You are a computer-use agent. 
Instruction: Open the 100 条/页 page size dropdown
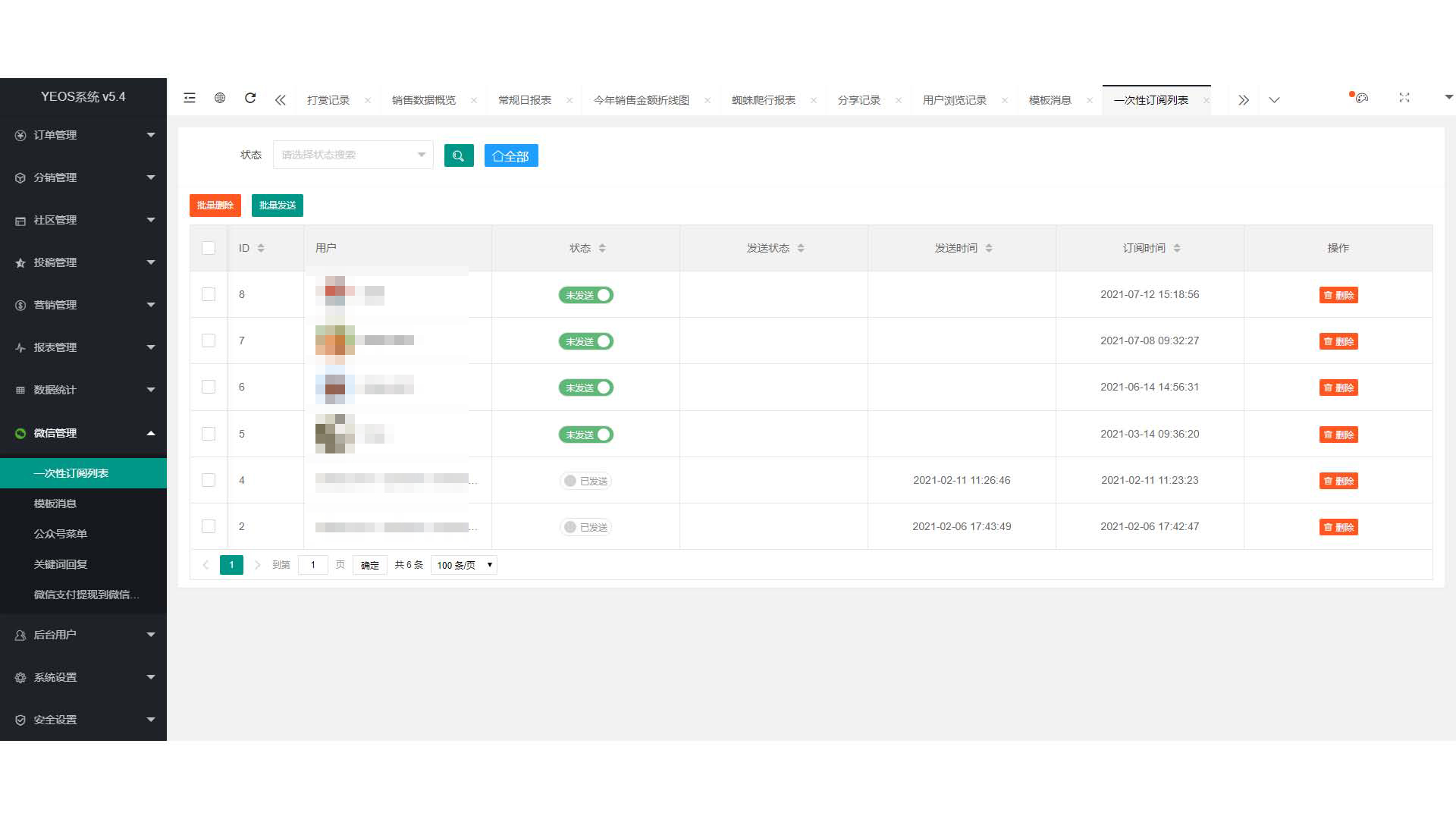(463, 565)
